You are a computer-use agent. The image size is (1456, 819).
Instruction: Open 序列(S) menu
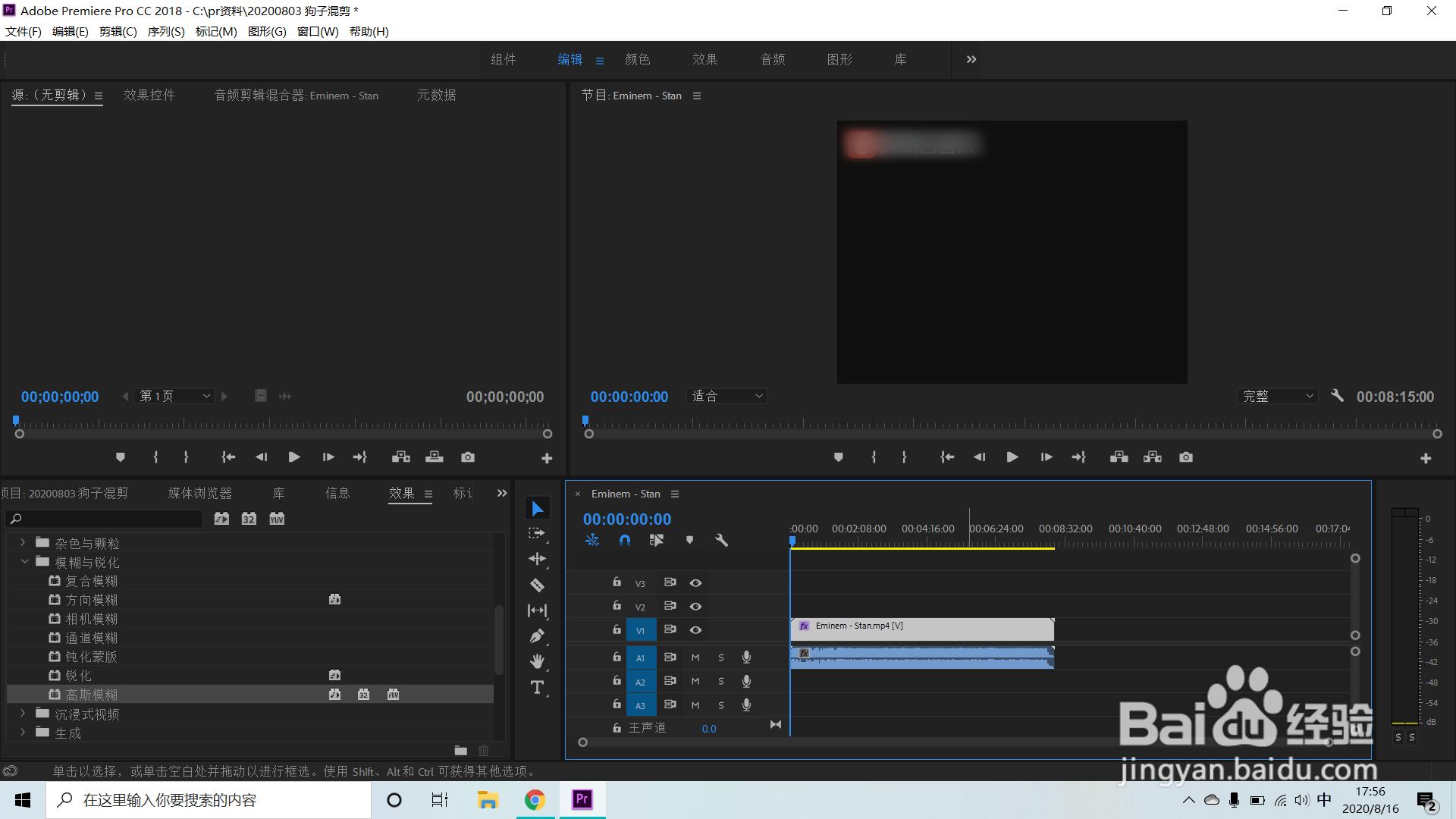166,31
